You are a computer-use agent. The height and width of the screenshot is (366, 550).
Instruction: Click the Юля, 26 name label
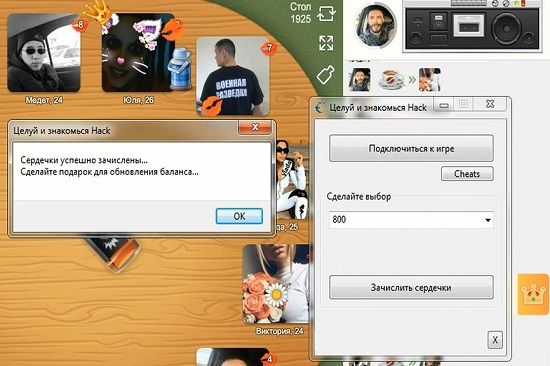(138, 100)
